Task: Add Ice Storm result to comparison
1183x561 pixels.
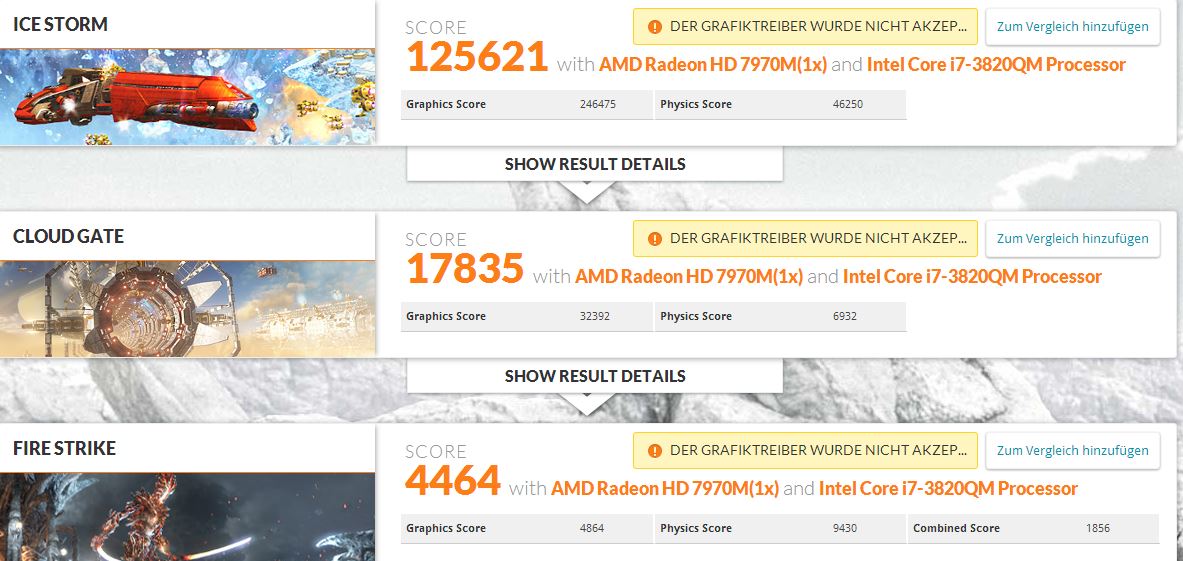Action: point(1072,26)
